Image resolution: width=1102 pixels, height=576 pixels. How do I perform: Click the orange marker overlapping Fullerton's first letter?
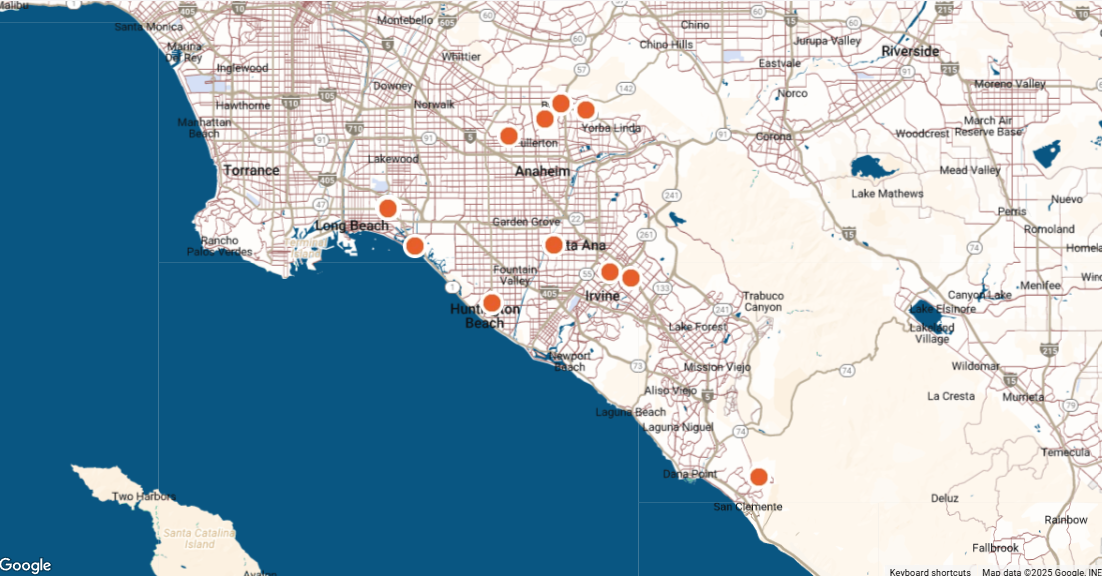[x=509, y=136]
